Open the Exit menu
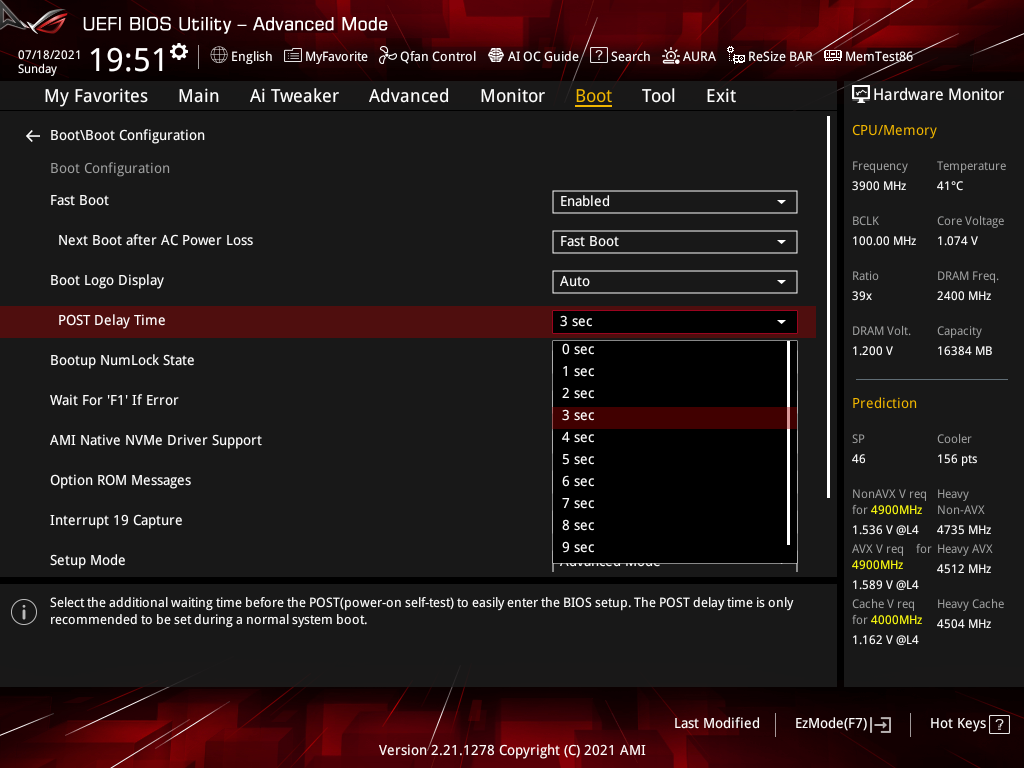 [x=720, y=96]
